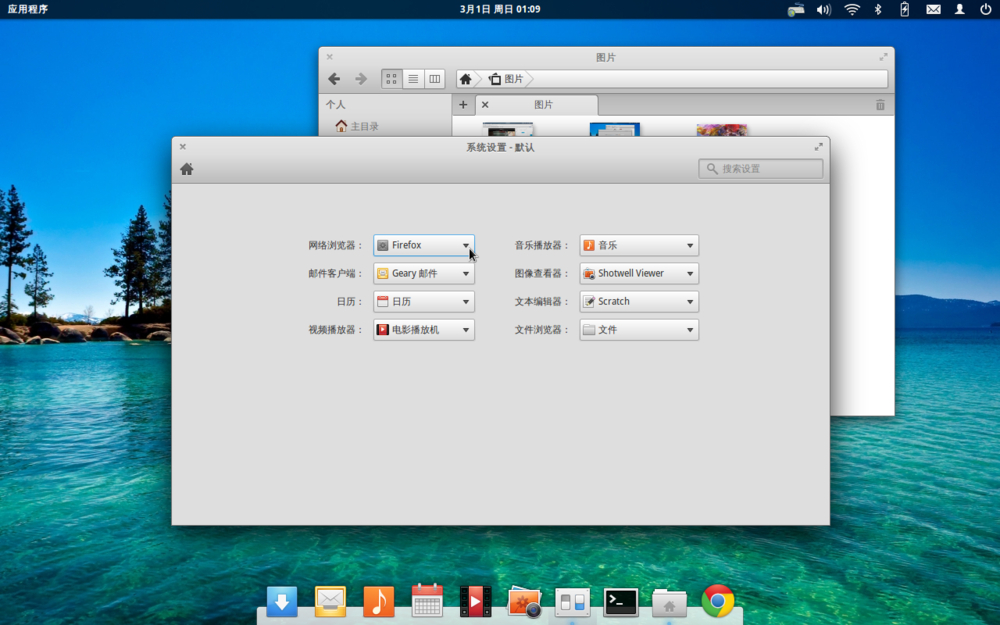Launch Calendar from dock
Viewport: 1000px width, 625px height.
pos(427,601)
